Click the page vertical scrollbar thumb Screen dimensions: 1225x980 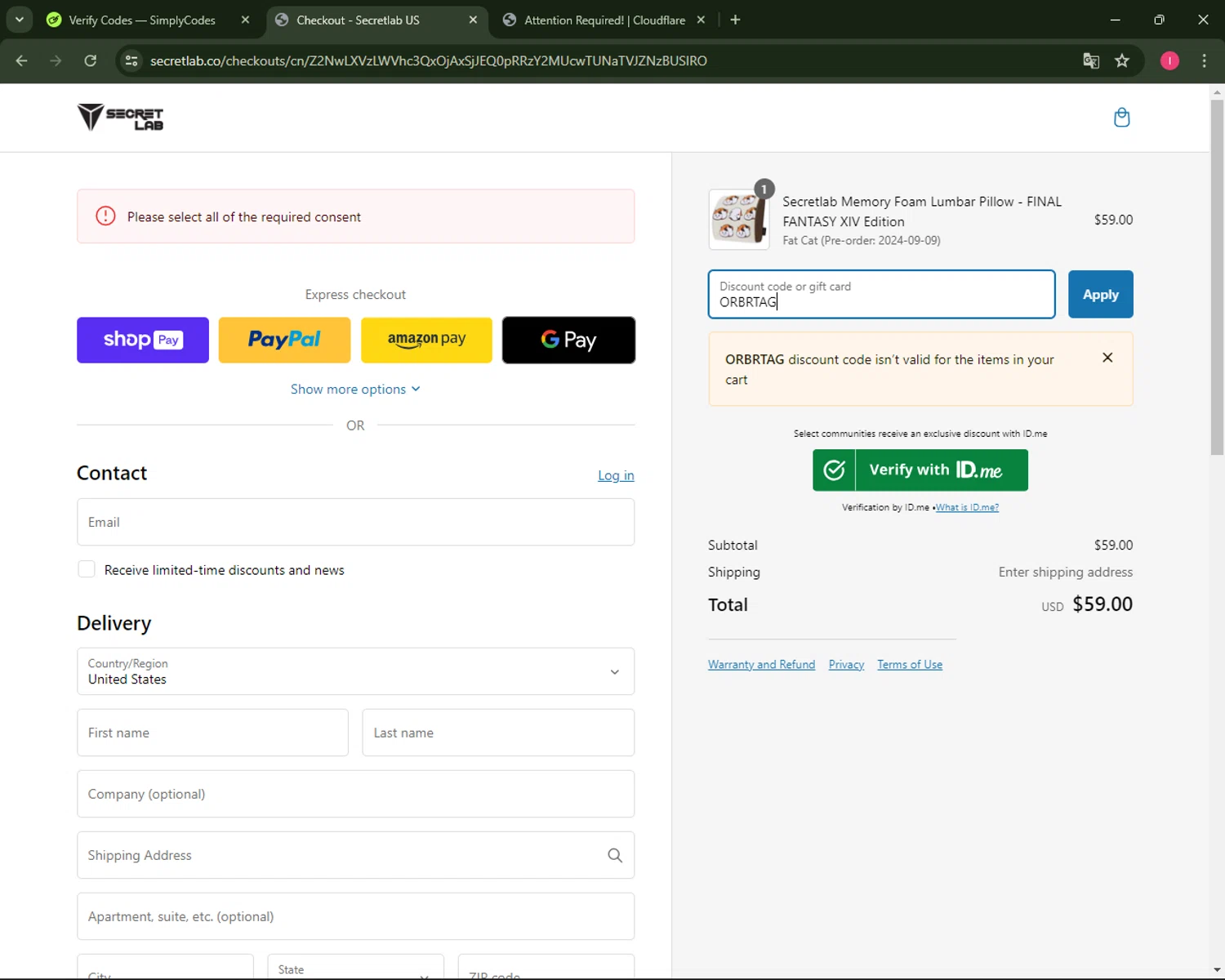[x=1217, y=278]
